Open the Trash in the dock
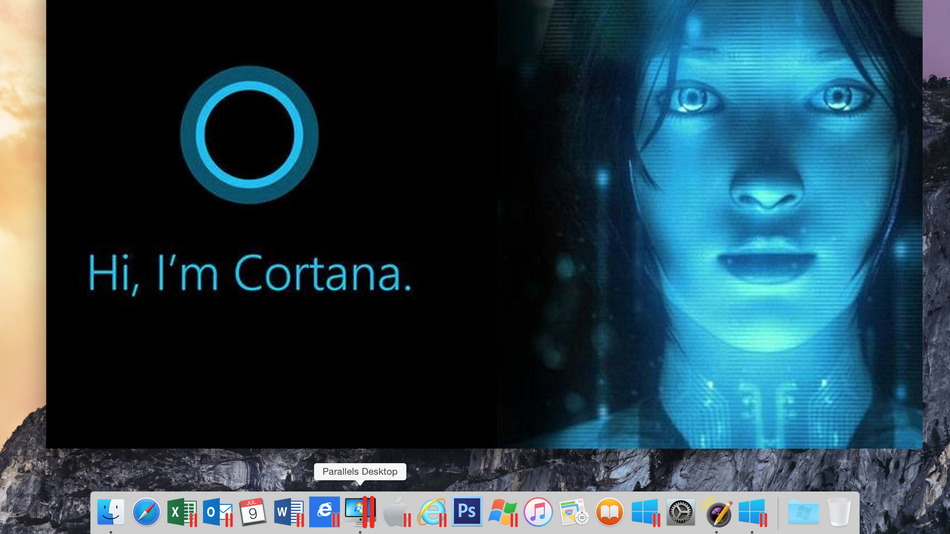 click(838, 512)
